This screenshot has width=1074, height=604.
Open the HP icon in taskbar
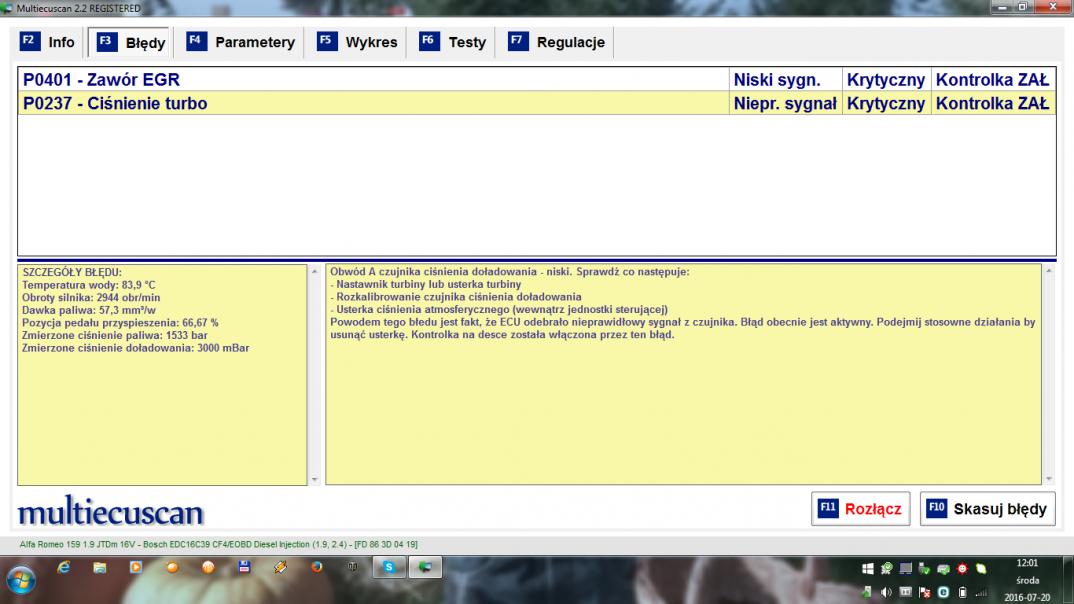point(353,567)
